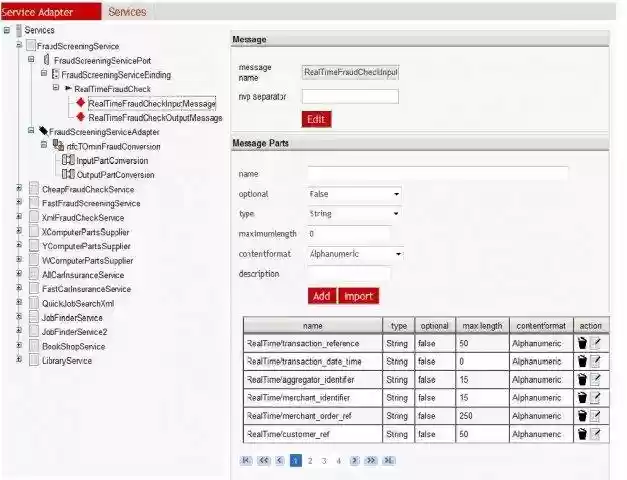Expand the CheapFraudCheckService node

19,188
